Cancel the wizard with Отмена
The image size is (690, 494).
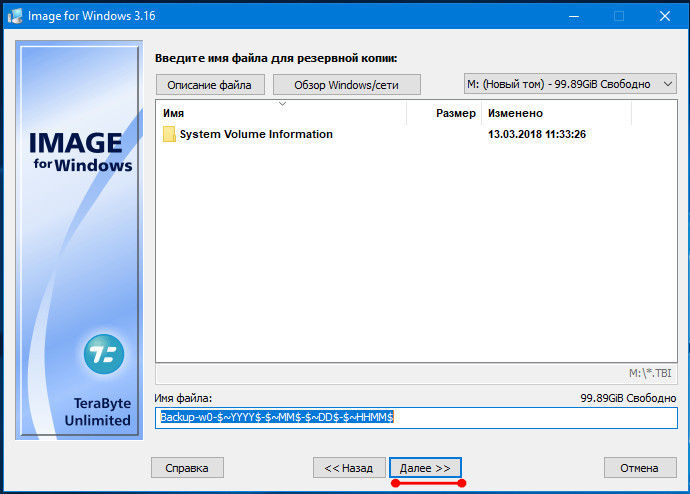(x=640, y=468)
